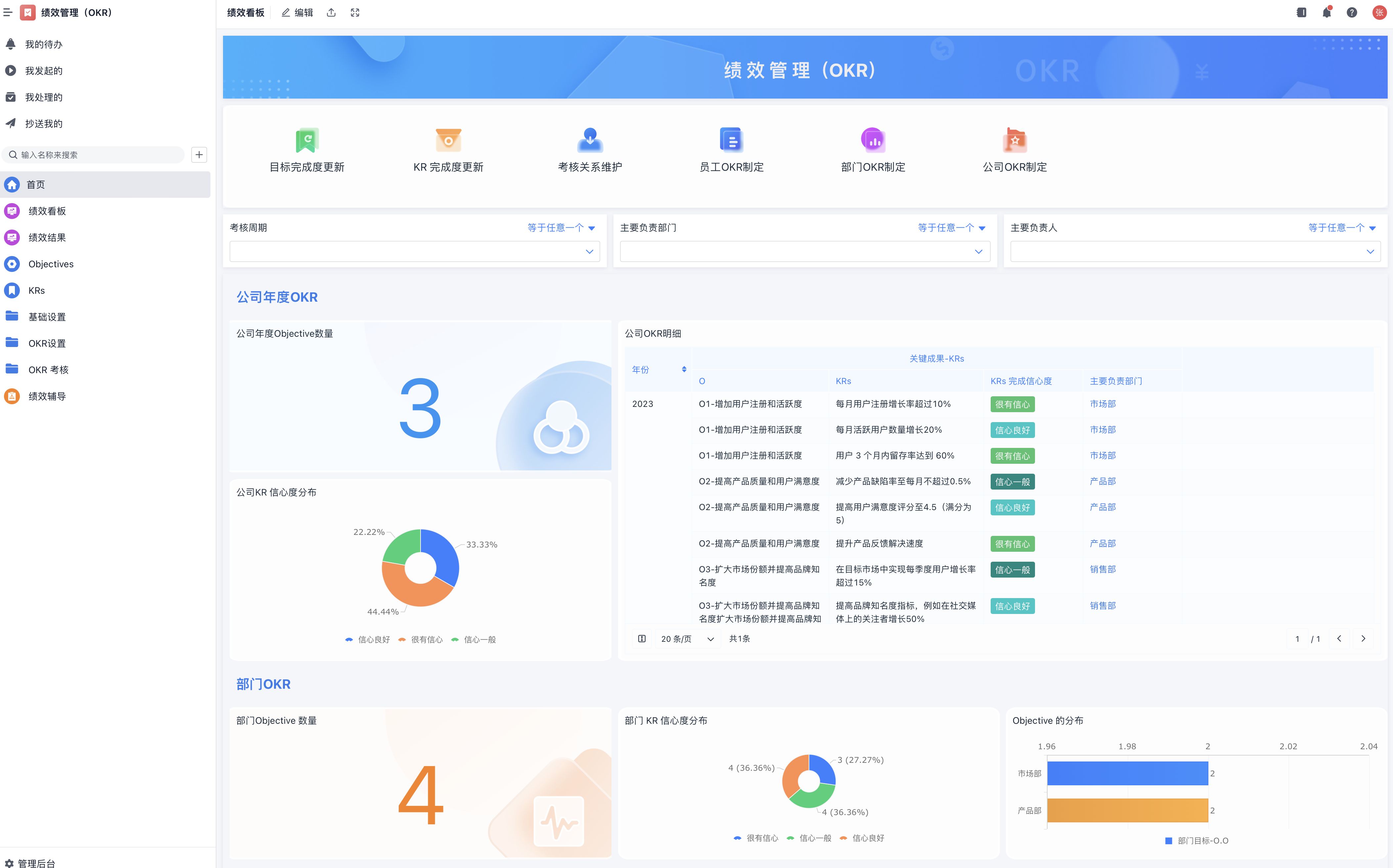The width and height of the screenshot is (1393, 868).
Task: Open 绩效看板 in the sidebar
Action: 47,211
